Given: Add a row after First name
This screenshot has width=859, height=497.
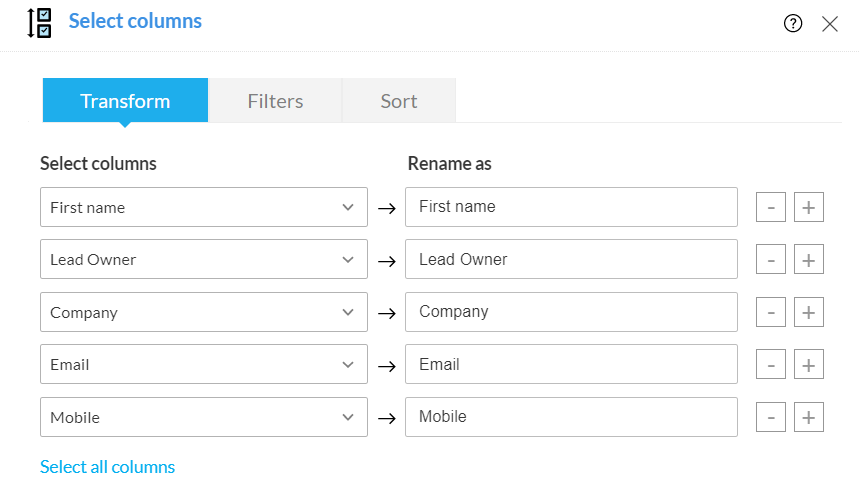Looking at the screenshot, I should click(809, 208).
